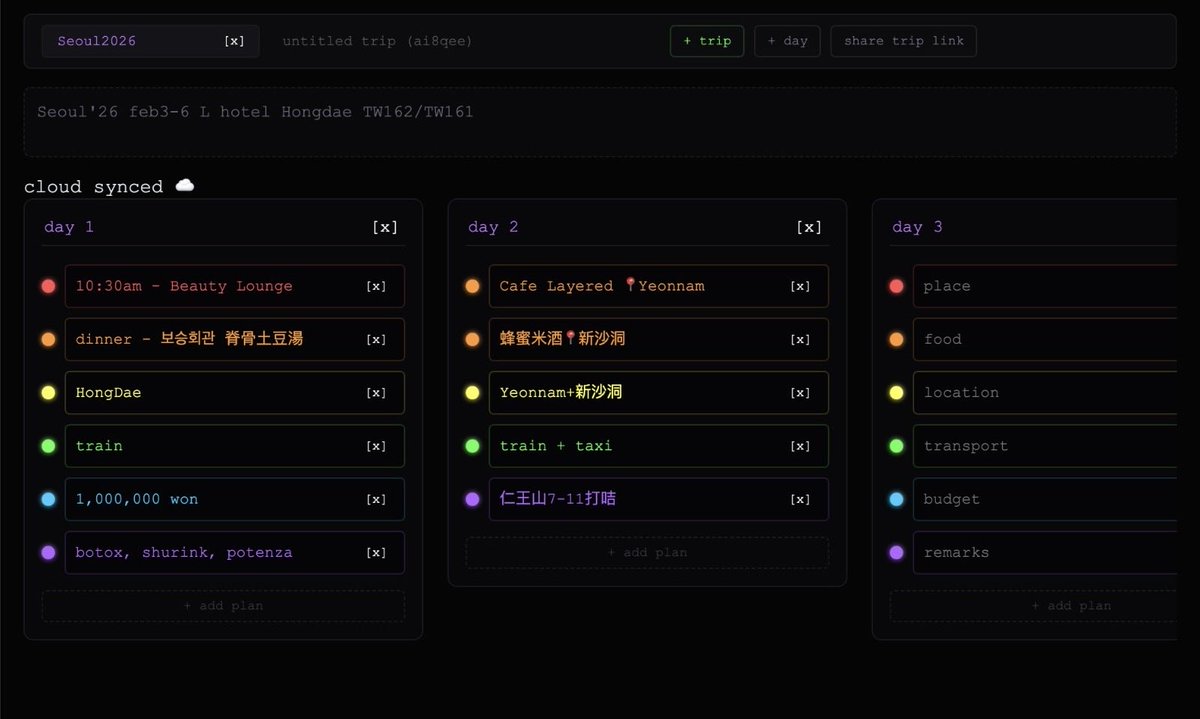1200x719 pixels.
Task: Click the share trip link button
Action: pos(903,41)
